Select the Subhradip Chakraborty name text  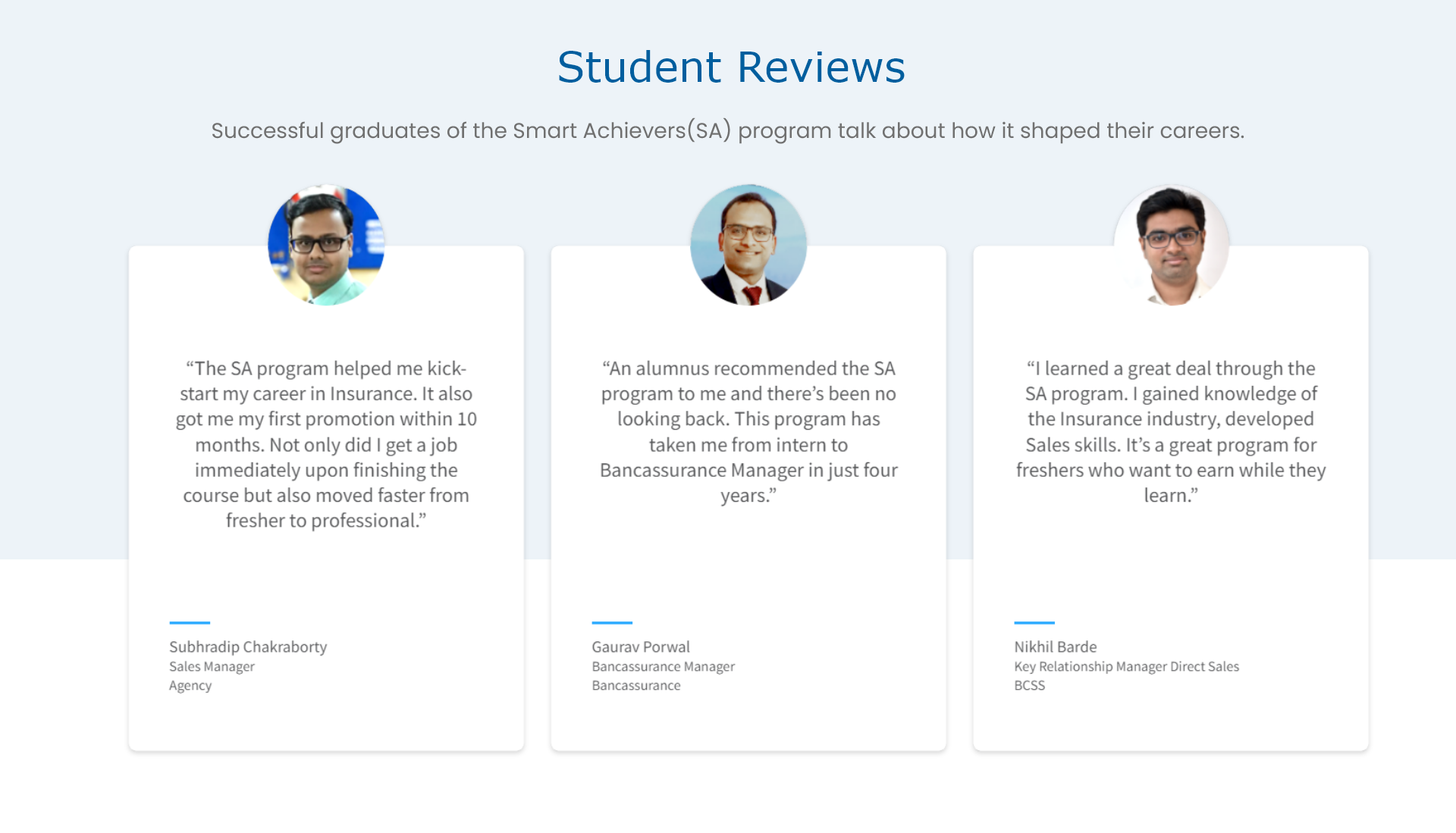click(248, 647)
